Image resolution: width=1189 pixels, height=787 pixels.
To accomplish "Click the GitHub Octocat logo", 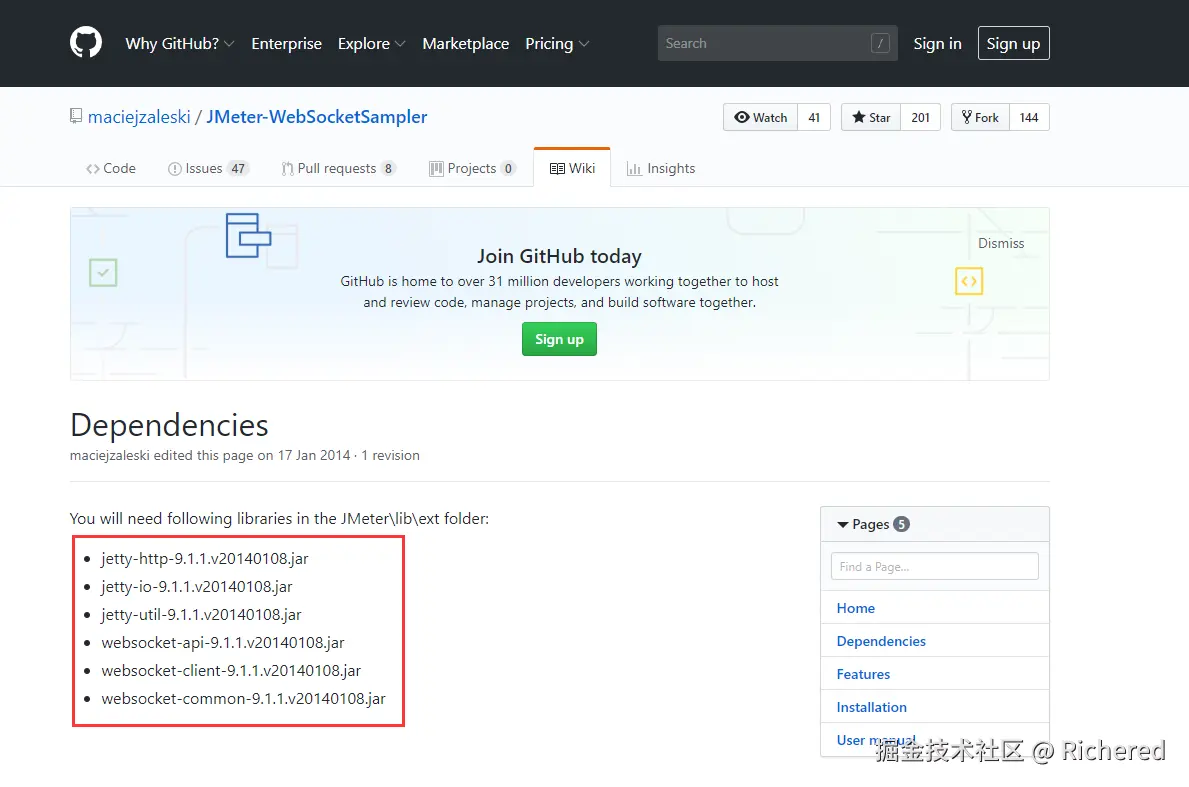I will [86, 42].
